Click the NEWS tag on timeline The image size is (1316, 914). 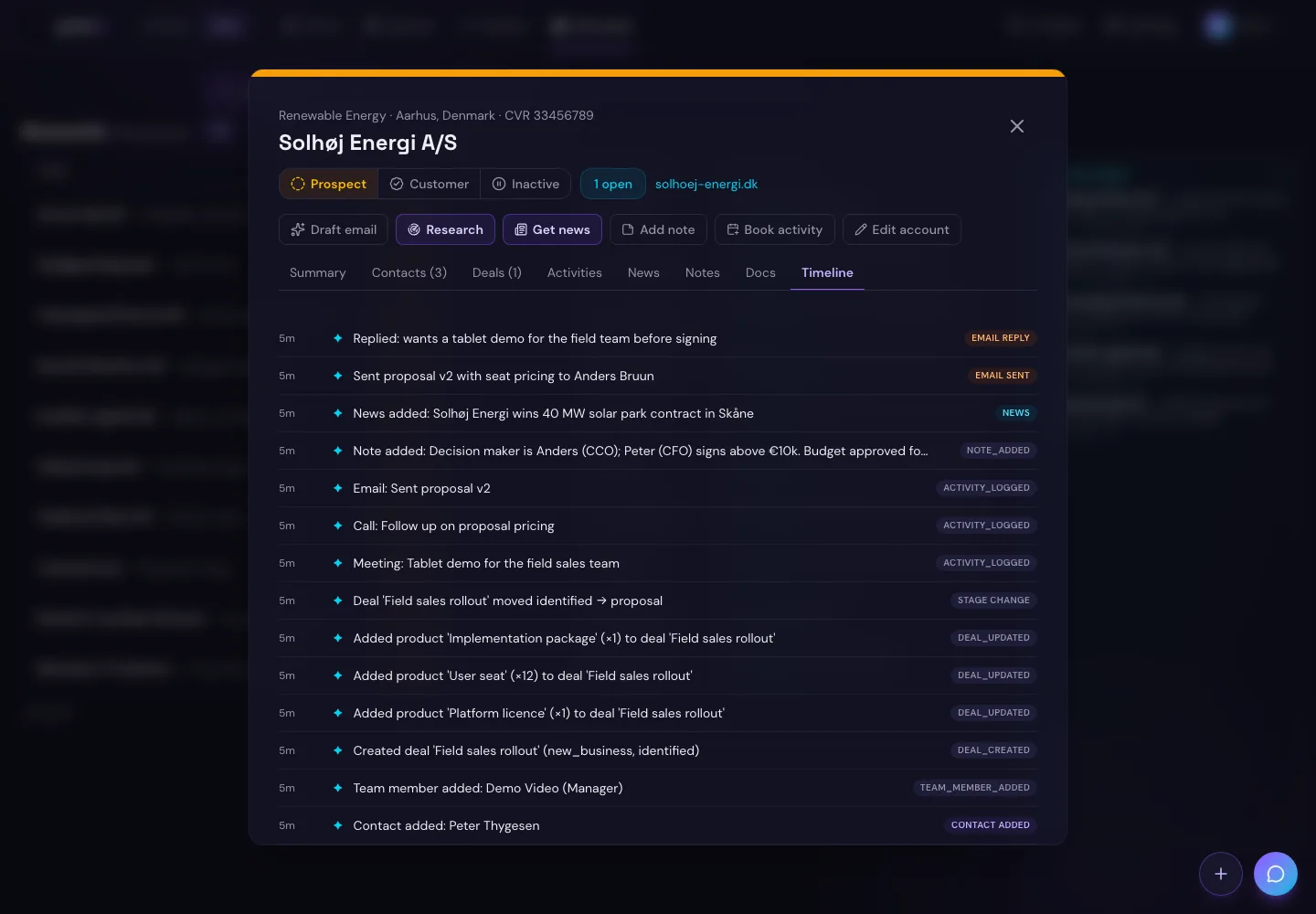(x=1015, y=413)
